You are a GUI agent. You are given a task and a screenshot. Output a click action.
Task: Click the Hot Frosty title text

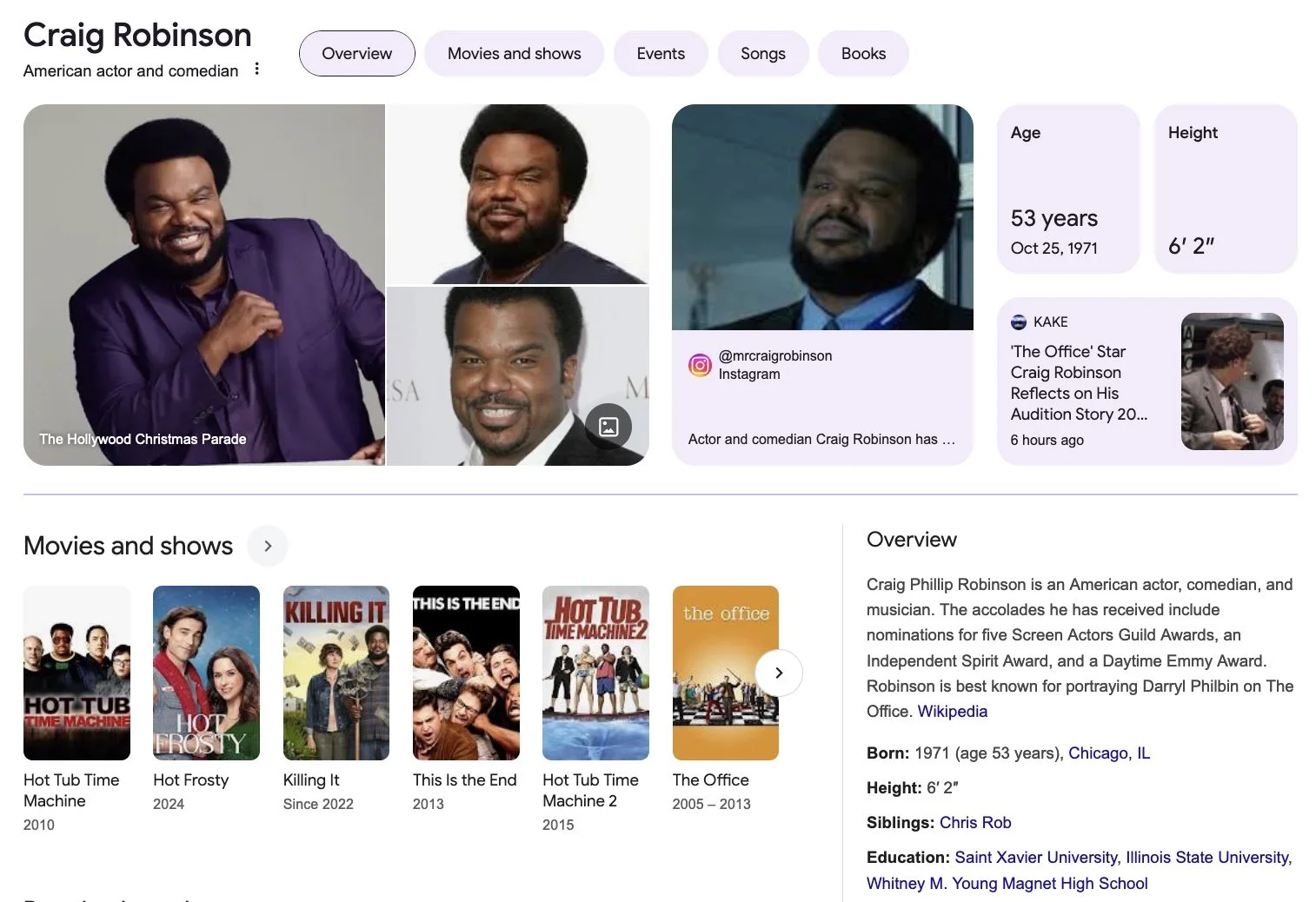[191, 779]
